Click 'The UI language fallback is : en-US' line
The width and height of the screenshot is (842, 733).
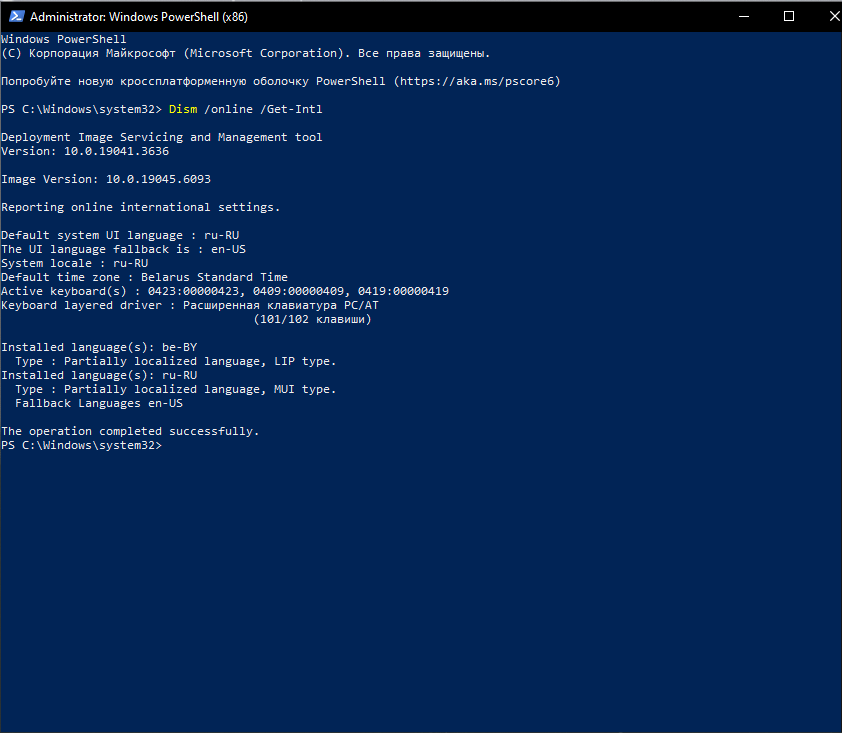pos(124,249)
